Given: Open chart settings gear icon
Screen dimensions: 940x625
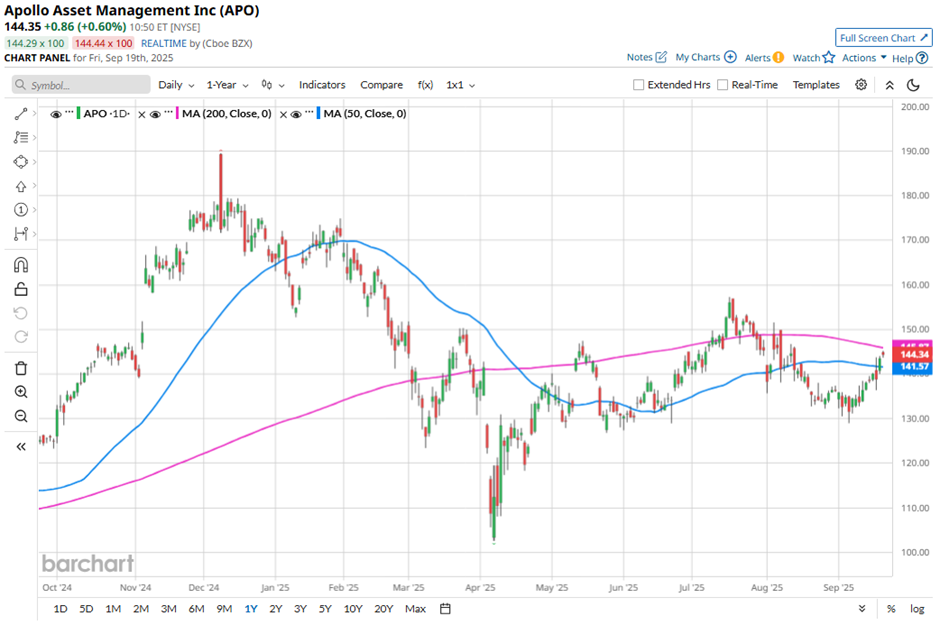Looking at the screenshot, I should pos(861,84).
